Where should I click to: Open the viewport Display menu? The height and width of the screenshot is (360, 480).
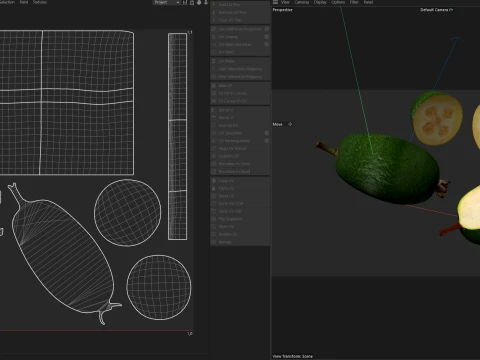point(320,2)
